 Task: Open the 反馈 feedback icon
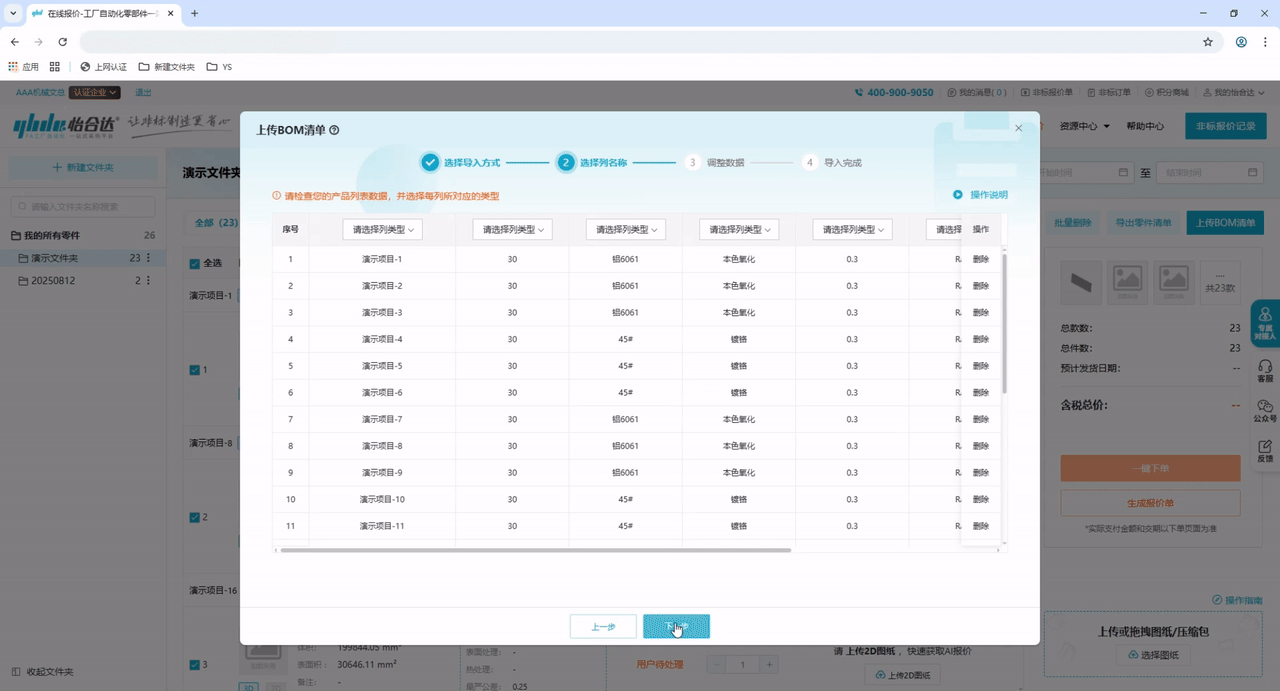[1265, 451]
